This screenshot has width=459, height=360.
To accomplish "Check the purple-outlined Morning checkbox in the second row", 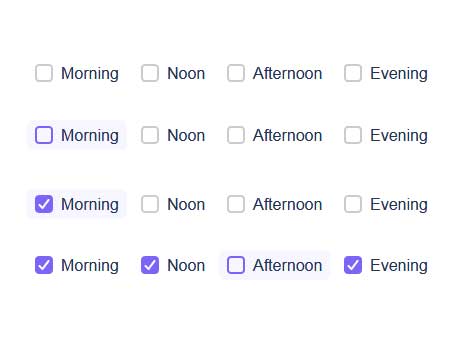I will [x=44, y=135].
